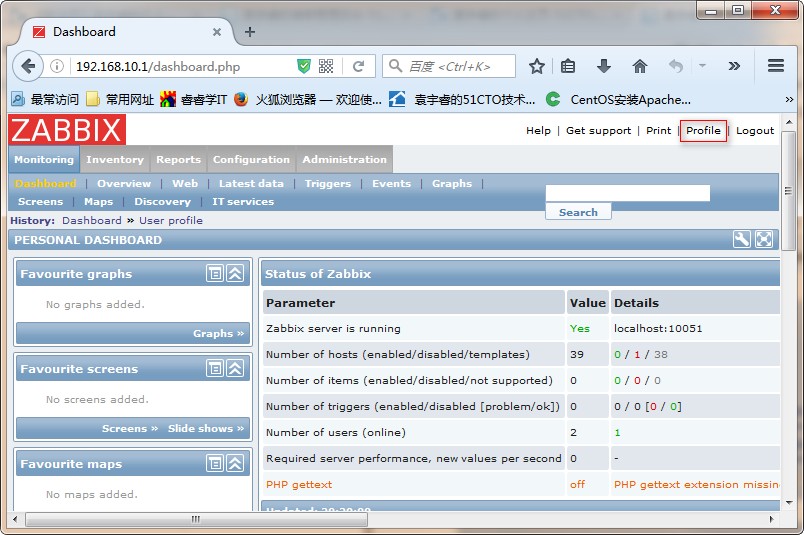Open the Triggers submenu item
The image size is (804, 535).
pos(328,184)
